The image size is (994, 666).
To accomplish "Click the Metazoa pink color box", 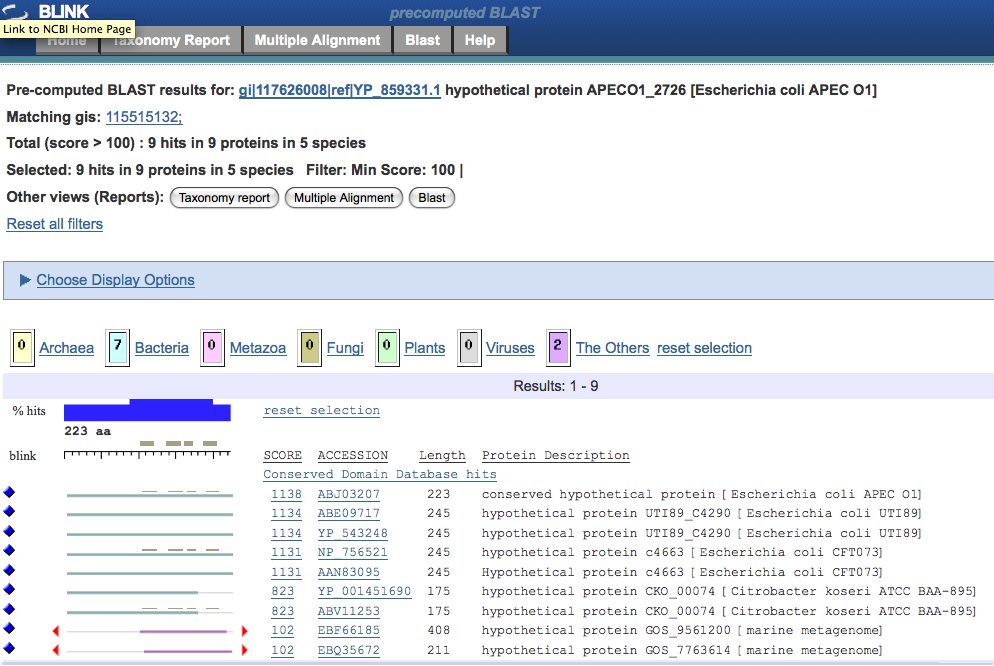I will [x=212, y=348].
